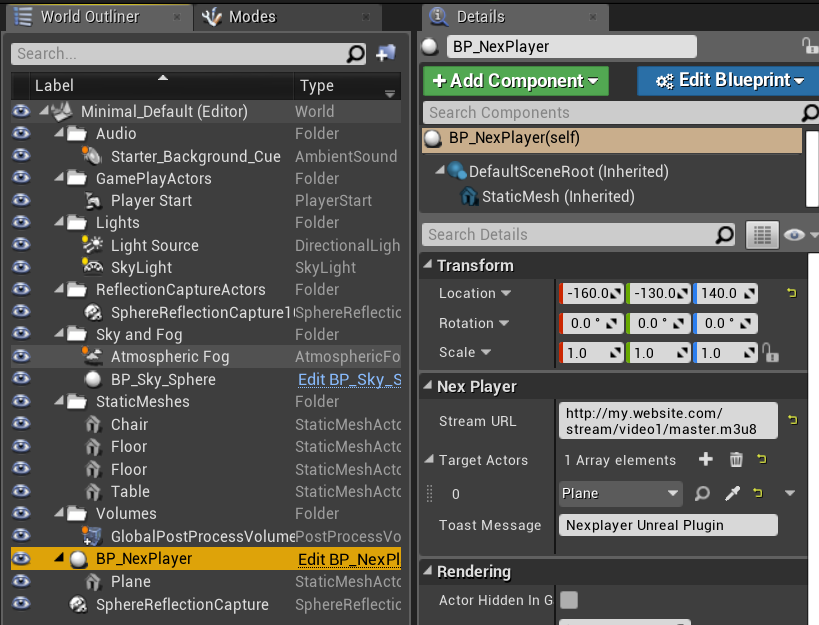Open the Plane actor dropdown
The image size is (819, 625).
tap(621, 493)
